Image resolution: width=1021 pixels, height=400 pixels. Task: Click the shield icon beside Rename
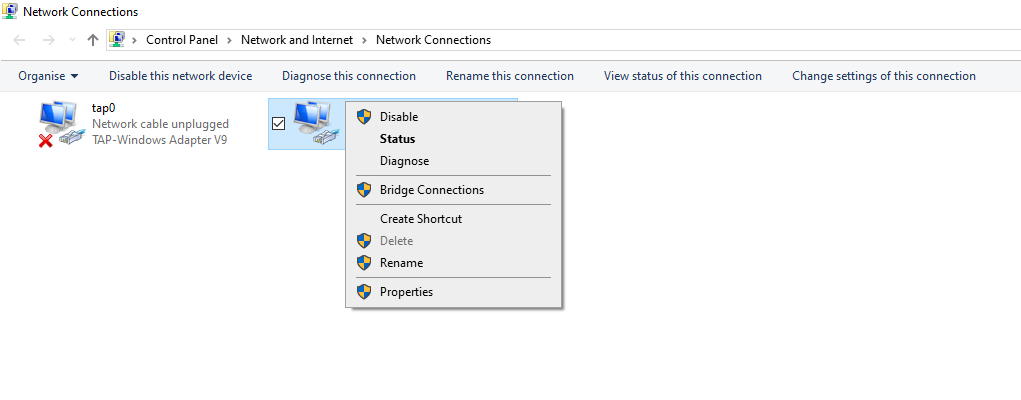click(x=364, y=263)
